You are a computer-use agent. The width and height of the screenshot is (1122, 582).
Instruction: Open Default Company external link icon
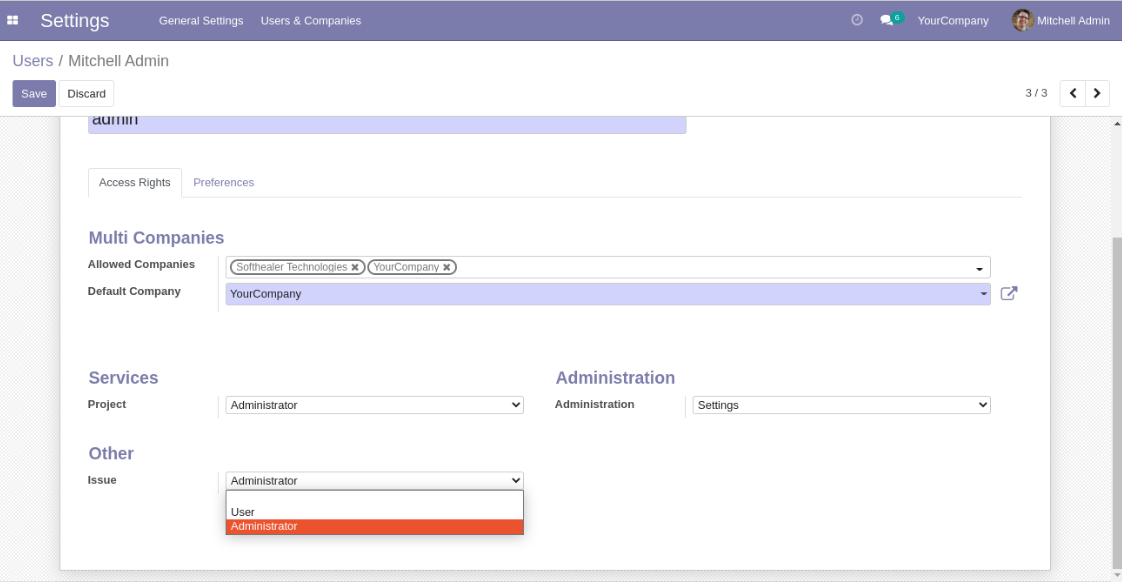[x=1009, y=294]
